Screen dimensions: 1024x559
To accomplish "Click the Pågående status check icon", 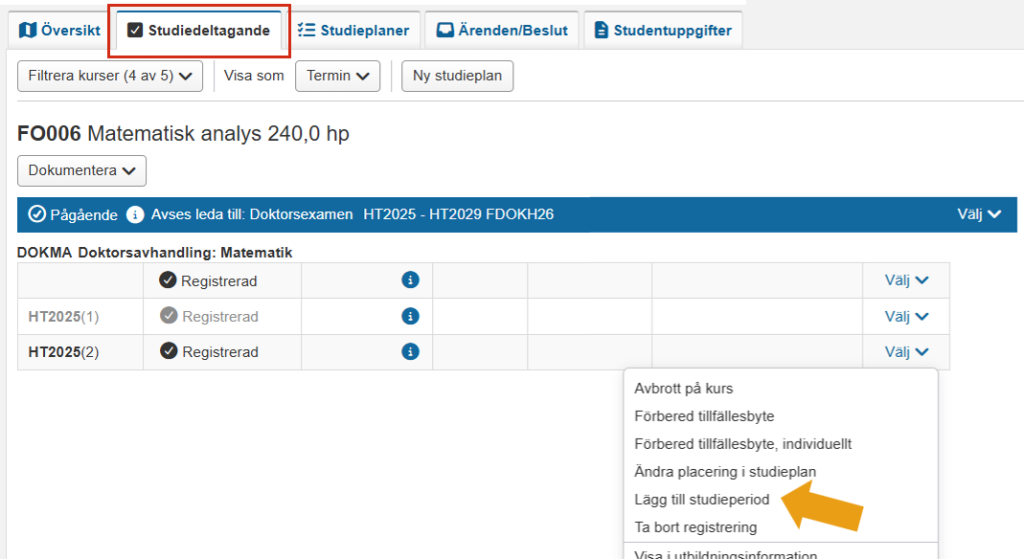I will pos(37,214).
